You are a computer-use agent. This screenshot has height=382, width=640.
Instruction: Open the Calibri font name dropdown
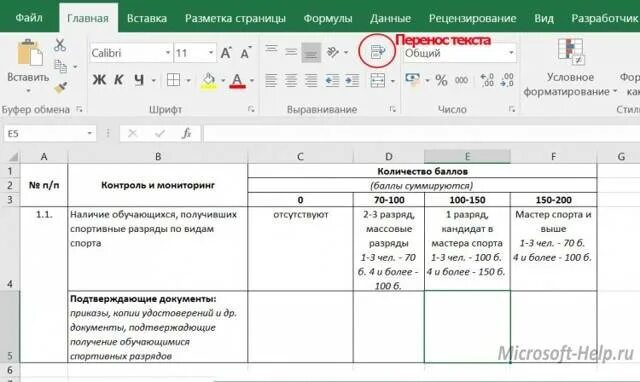click(x=168, y=53)
